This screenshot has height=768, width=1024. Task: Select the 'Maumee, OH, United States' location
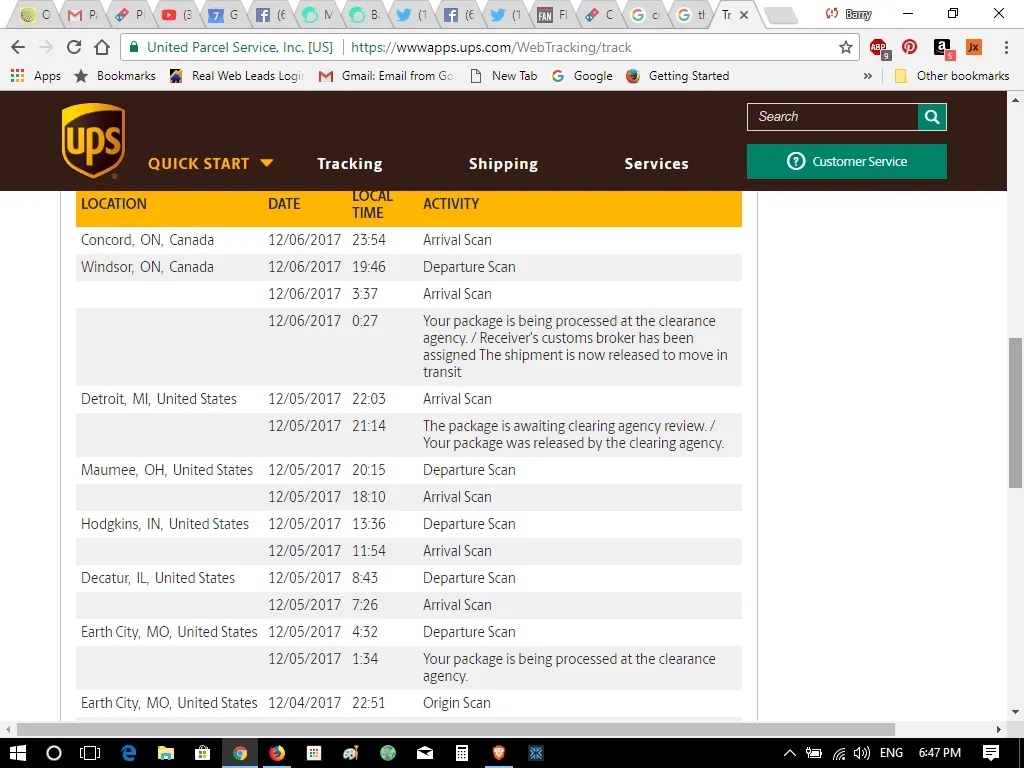(167, 470)
